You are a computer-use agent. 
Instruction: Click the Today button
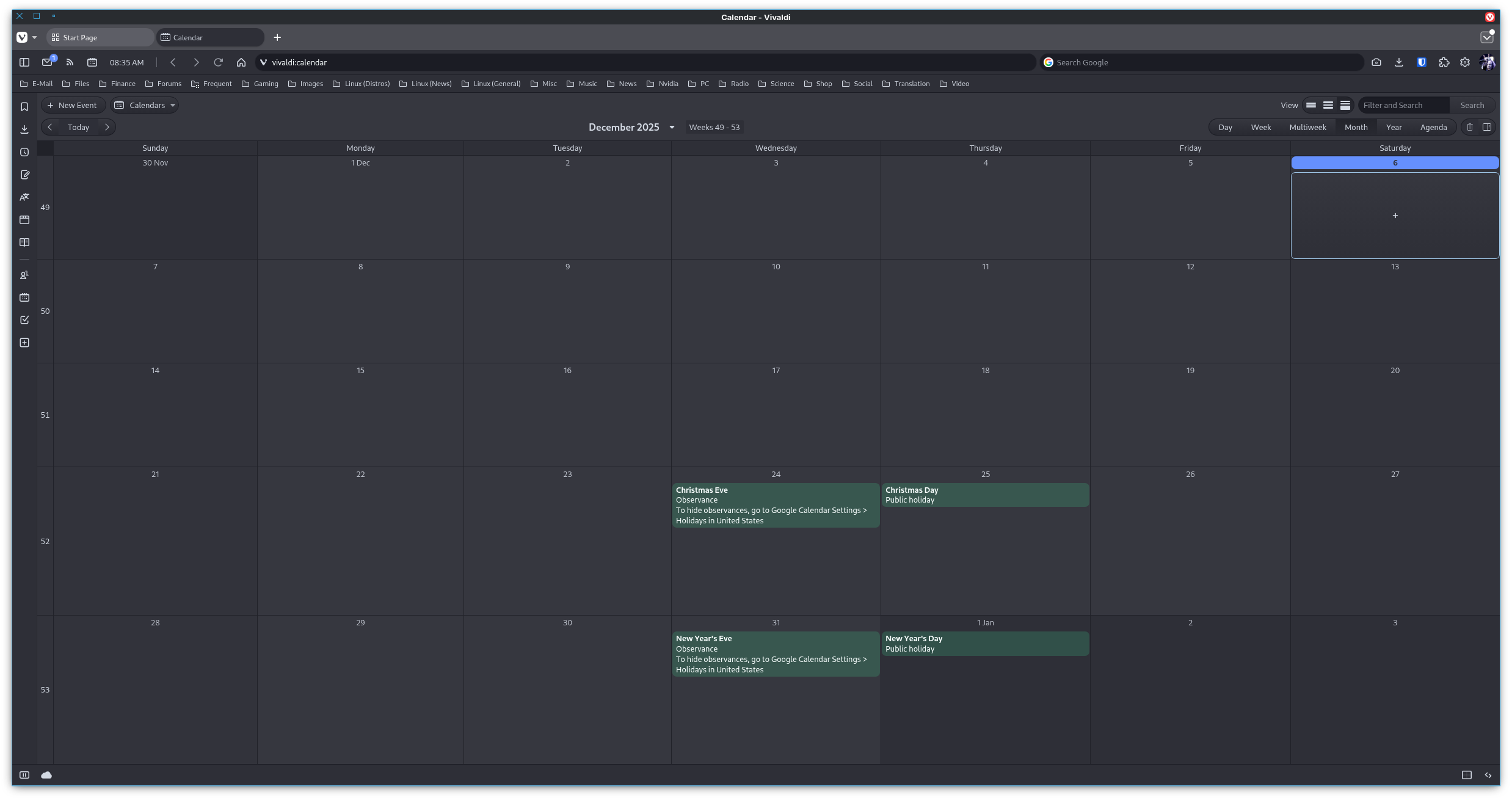[x=78, y=127]
